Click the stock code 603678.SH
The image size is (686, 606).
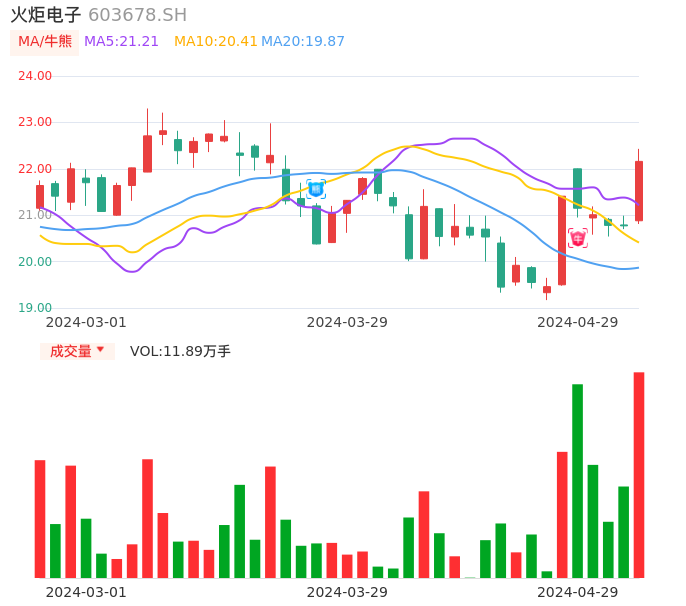137,15
